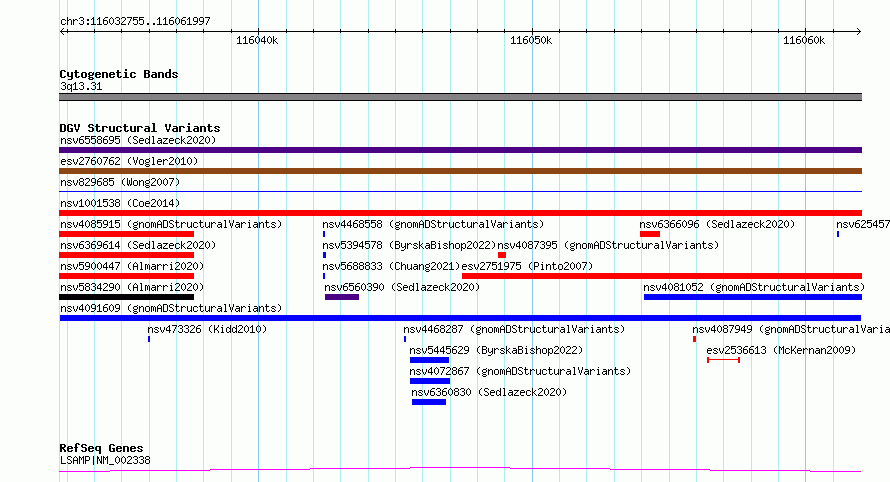This screenshot has width=890, height=482.
Task: Click red bar under nsv6369614
Action: click(127, 255)
